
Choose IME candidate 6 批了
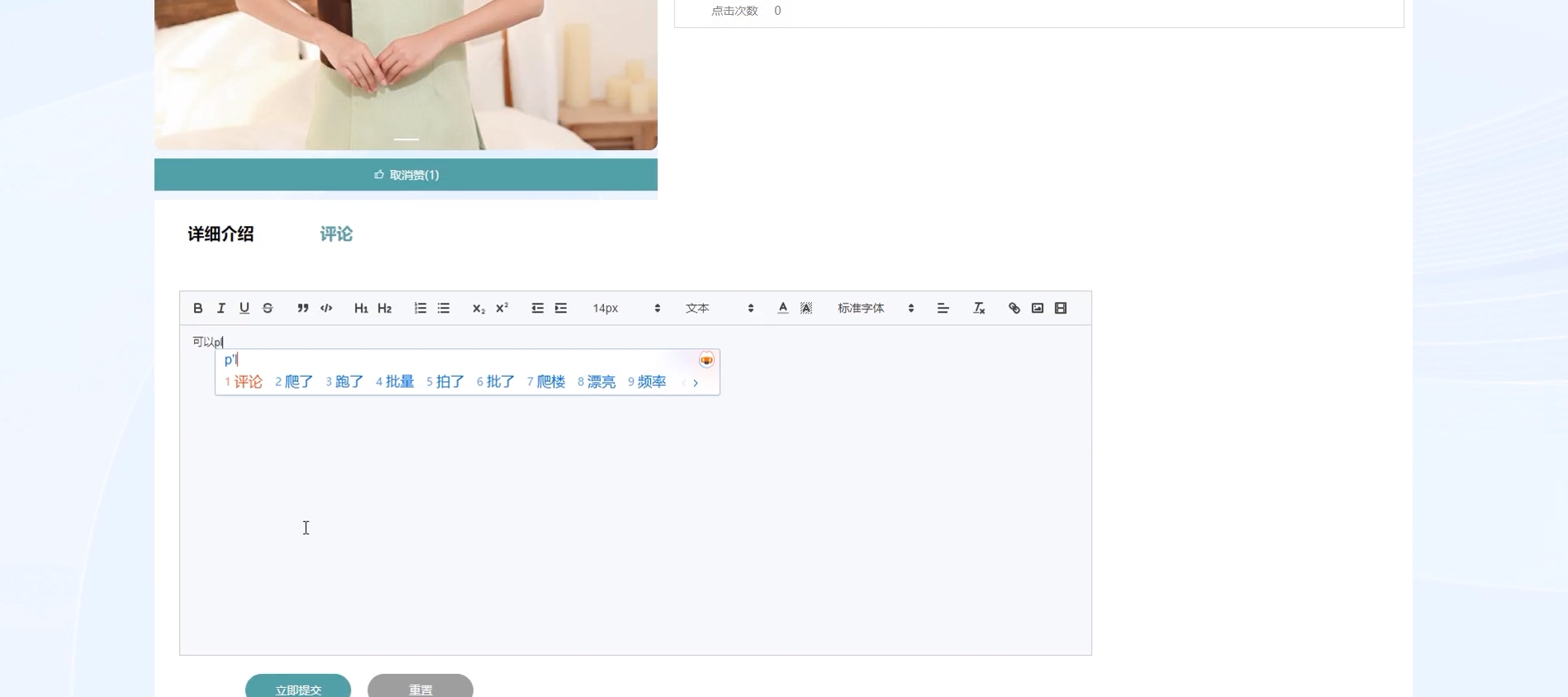[496, 382]
